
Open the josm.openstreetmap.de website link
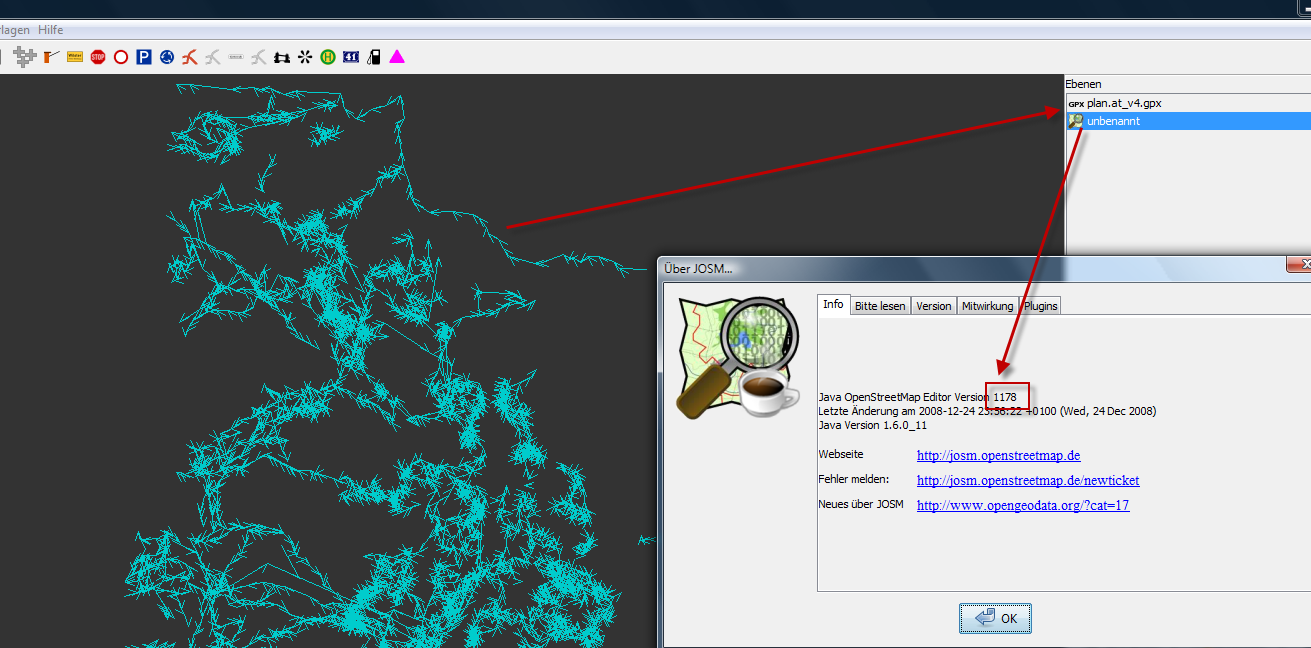coord(999,456)
